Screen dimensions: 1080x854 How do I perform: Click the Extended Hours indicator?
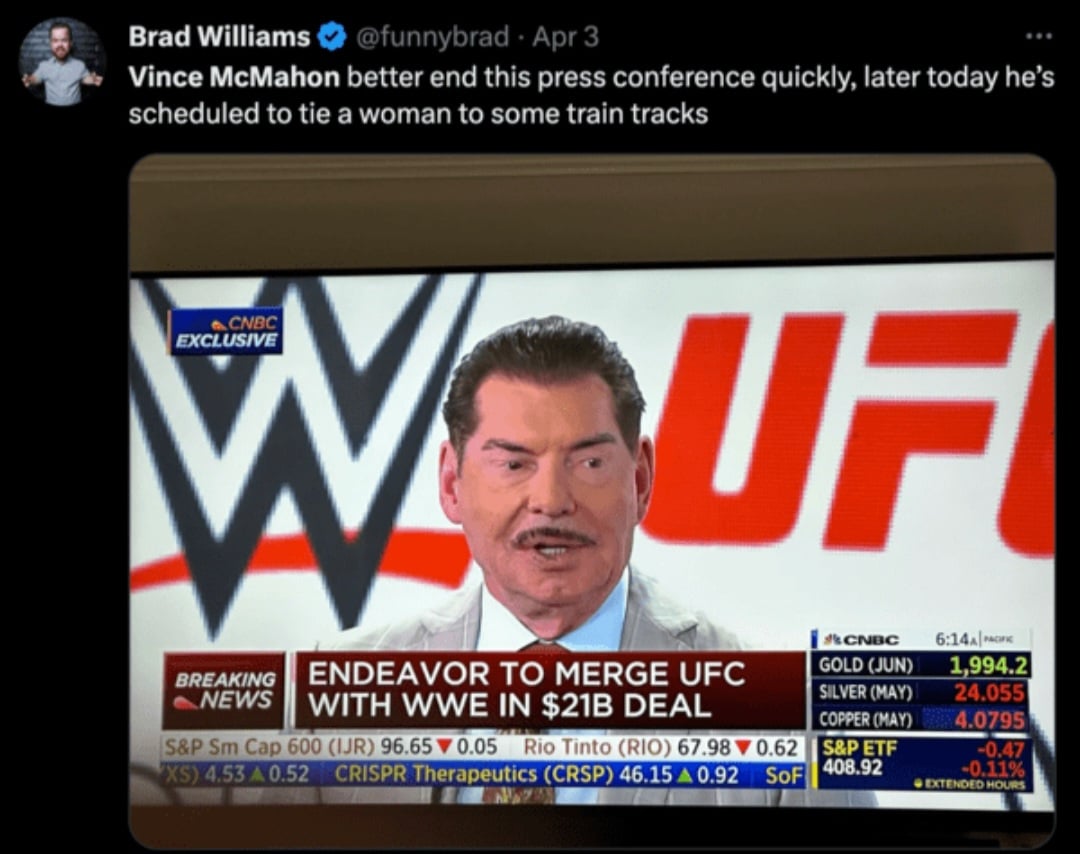click(969, 784)
